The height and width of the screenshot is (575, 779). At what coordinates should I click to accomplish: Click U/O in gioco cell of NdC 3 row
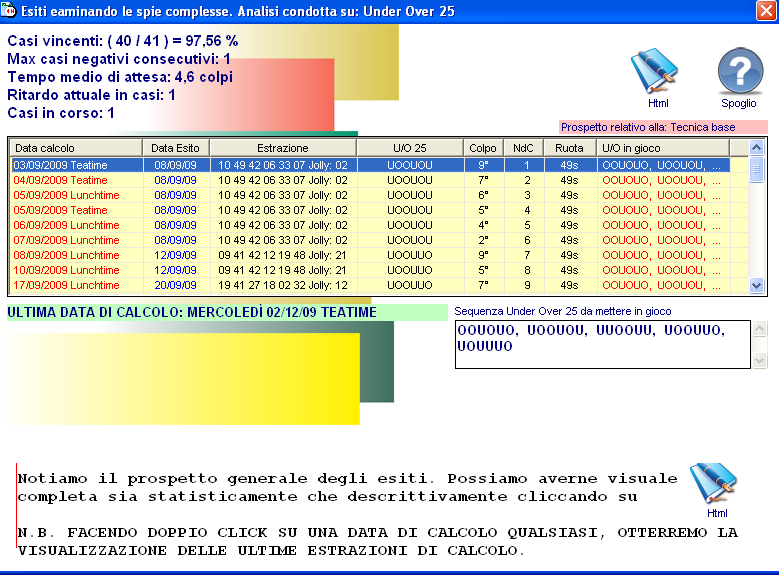[663, 195]
